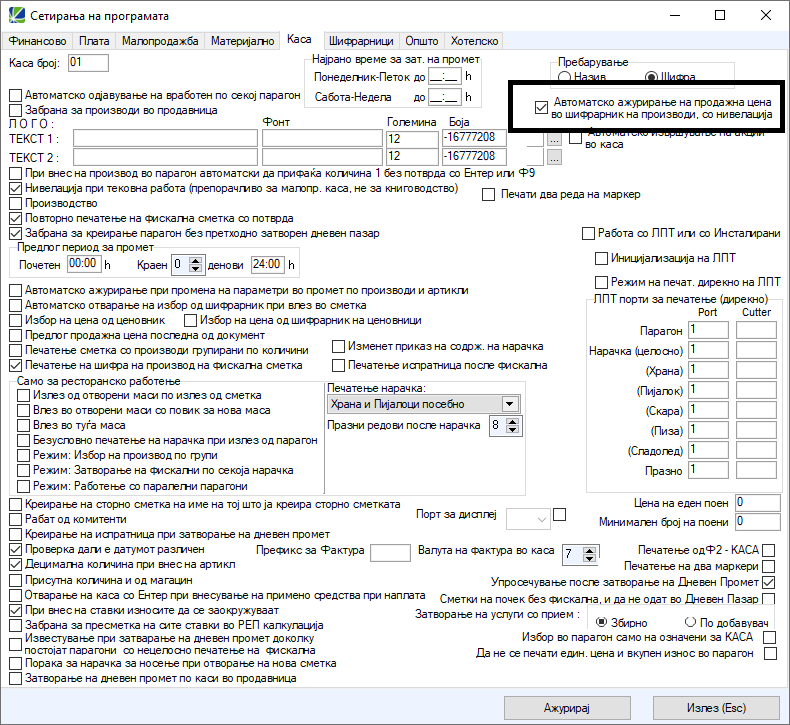Click the Почетен time field
This screenshot has width=790, height=725.
[x=84, y=264]
